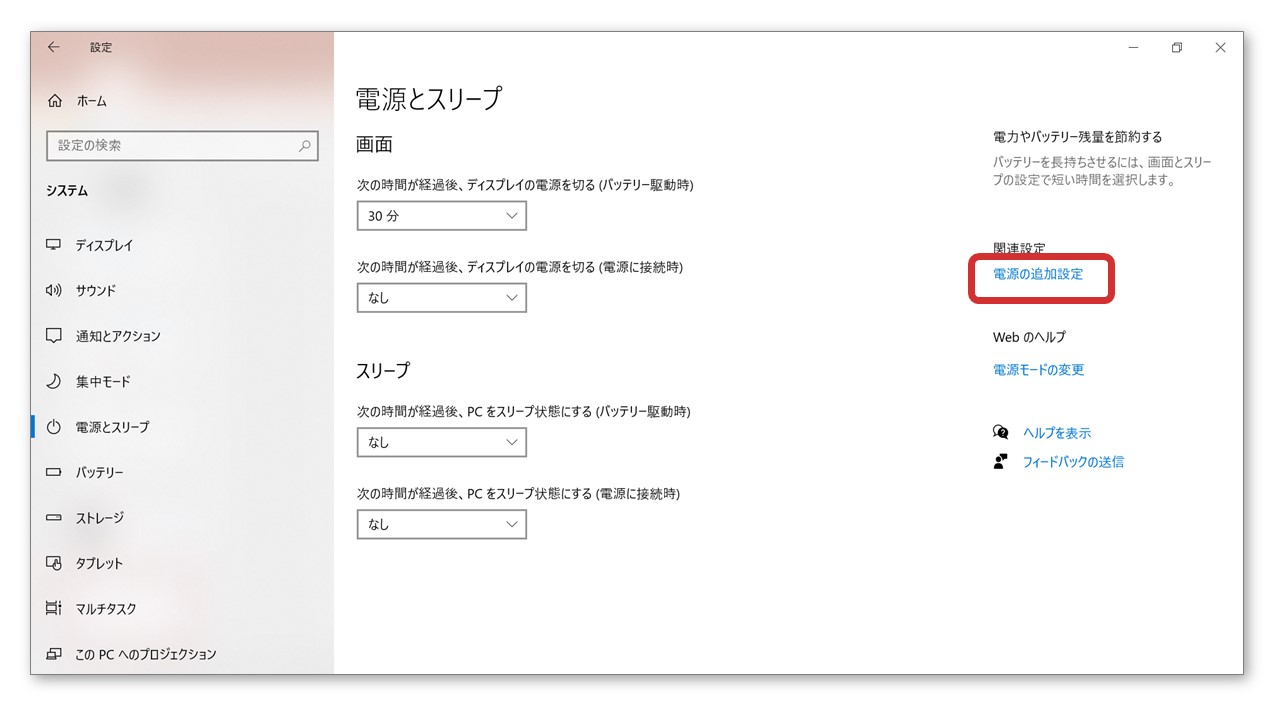
Task: Click the 設定の検索 search field
Action: (170, 146)
